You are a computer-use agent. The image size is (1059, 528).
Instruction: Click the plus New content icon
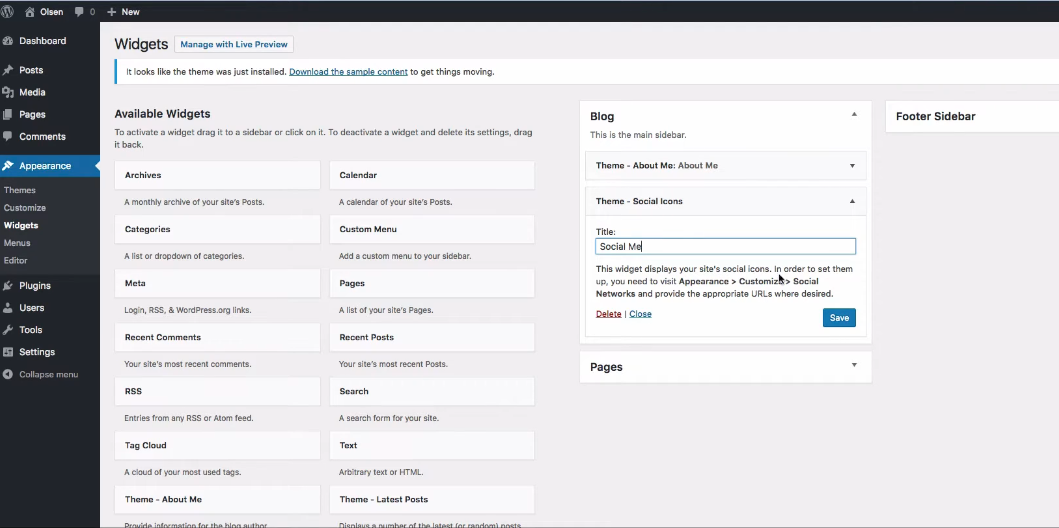click(x=111, y=12)
